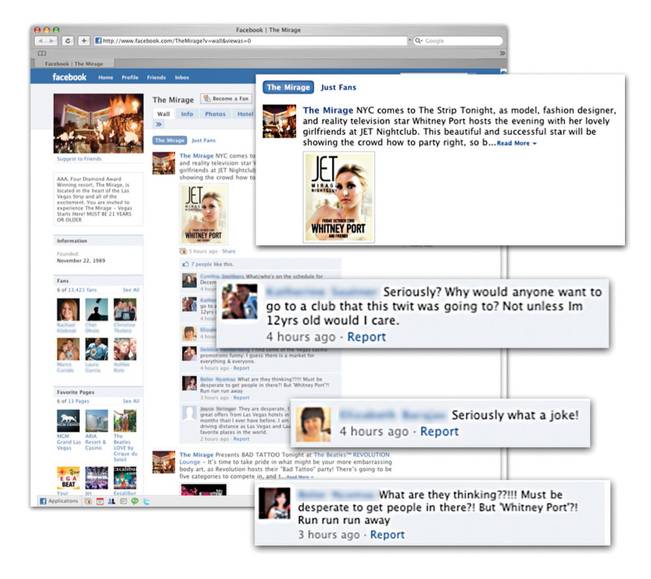Click 'The Beatles REVOLUTION Lounge' link
This screenshot has height=579, width=651.
coord(284,458)
